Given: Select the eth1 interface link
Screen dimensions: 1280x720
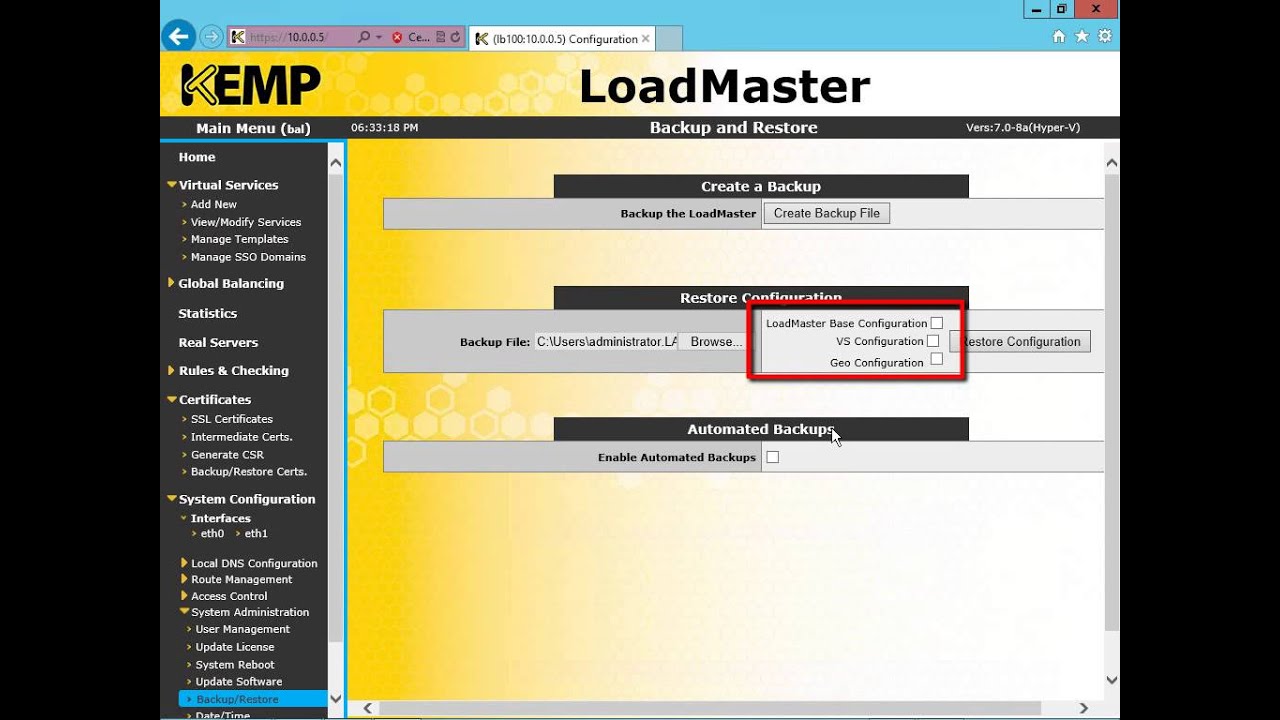Looking at the screenshot, I should pyautogui.click(x=256, y=534).
